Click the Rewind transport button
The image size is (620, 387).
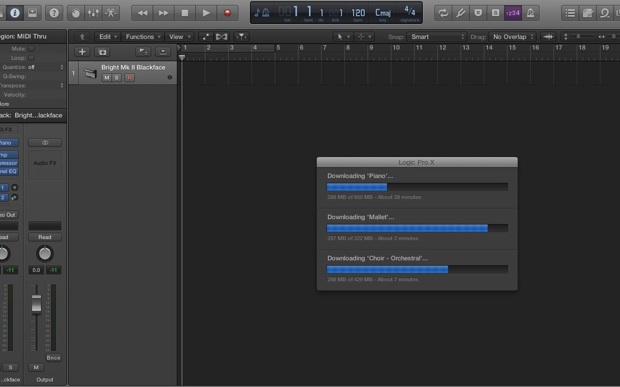[x=142, y=13]
